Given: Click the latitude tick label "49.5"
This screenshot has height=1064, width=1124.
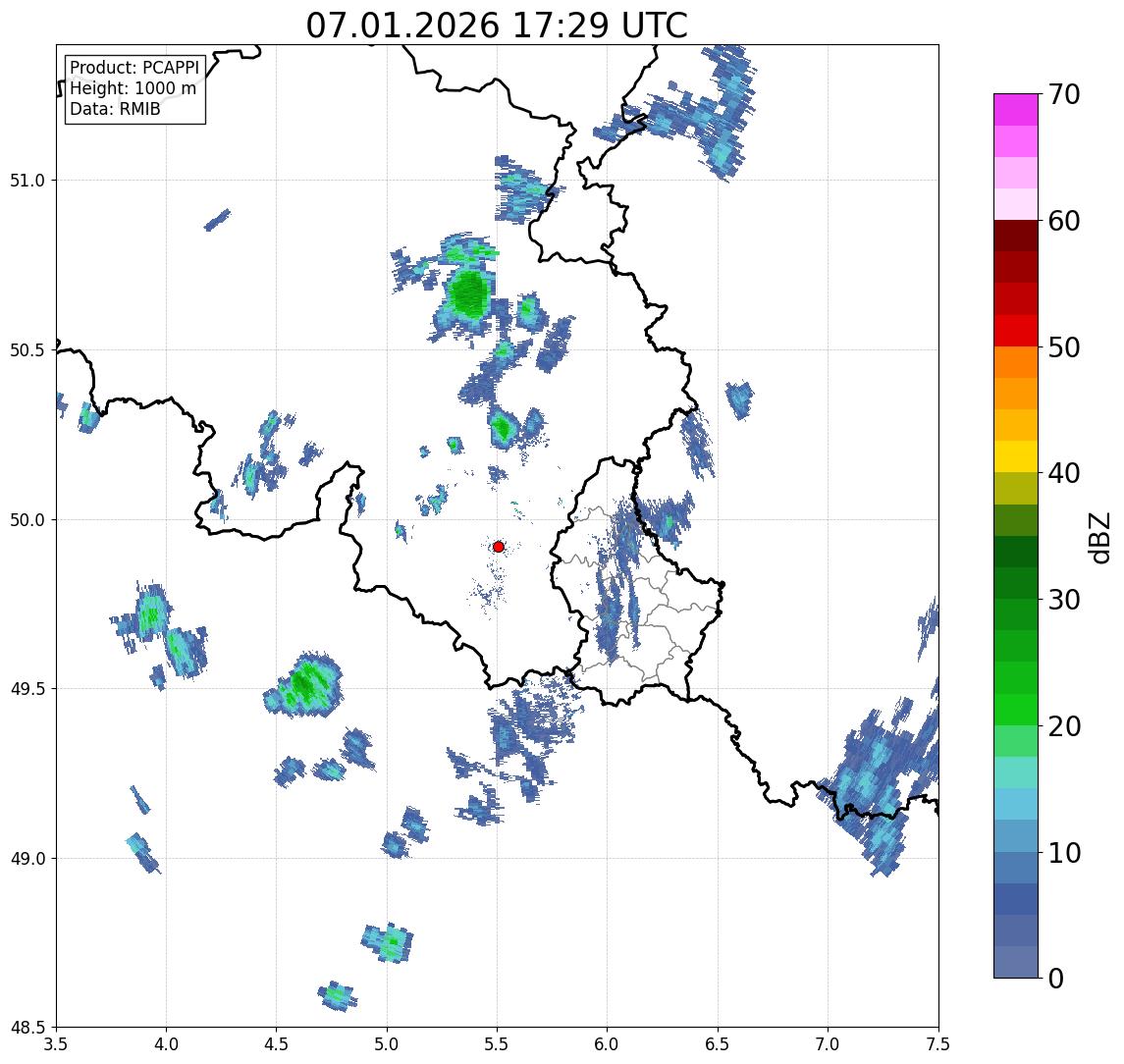Looking at the screenshot, I should click(x=27, y=689).
